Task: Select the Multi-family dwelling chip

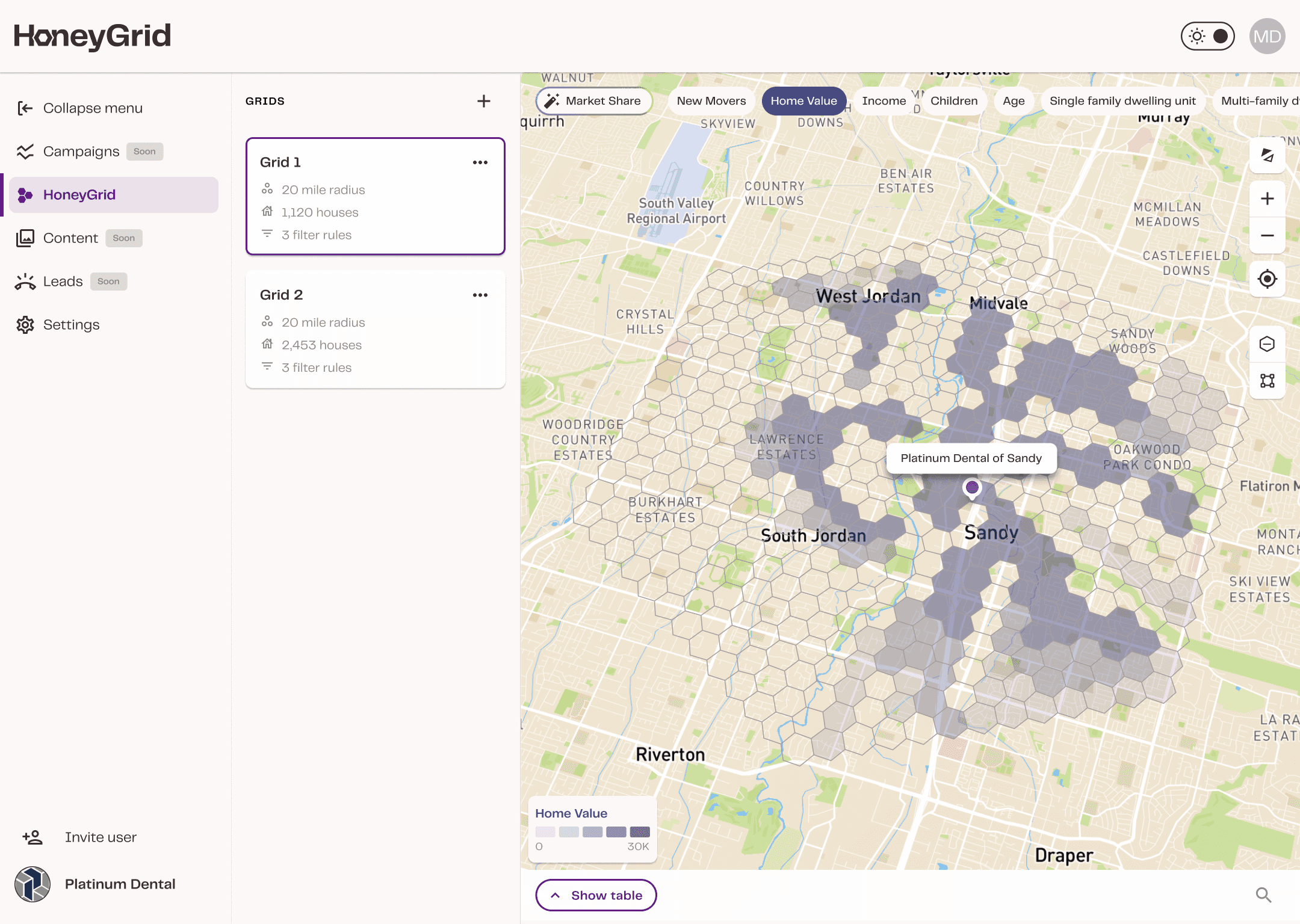Action: click(x=1257, y=101)
